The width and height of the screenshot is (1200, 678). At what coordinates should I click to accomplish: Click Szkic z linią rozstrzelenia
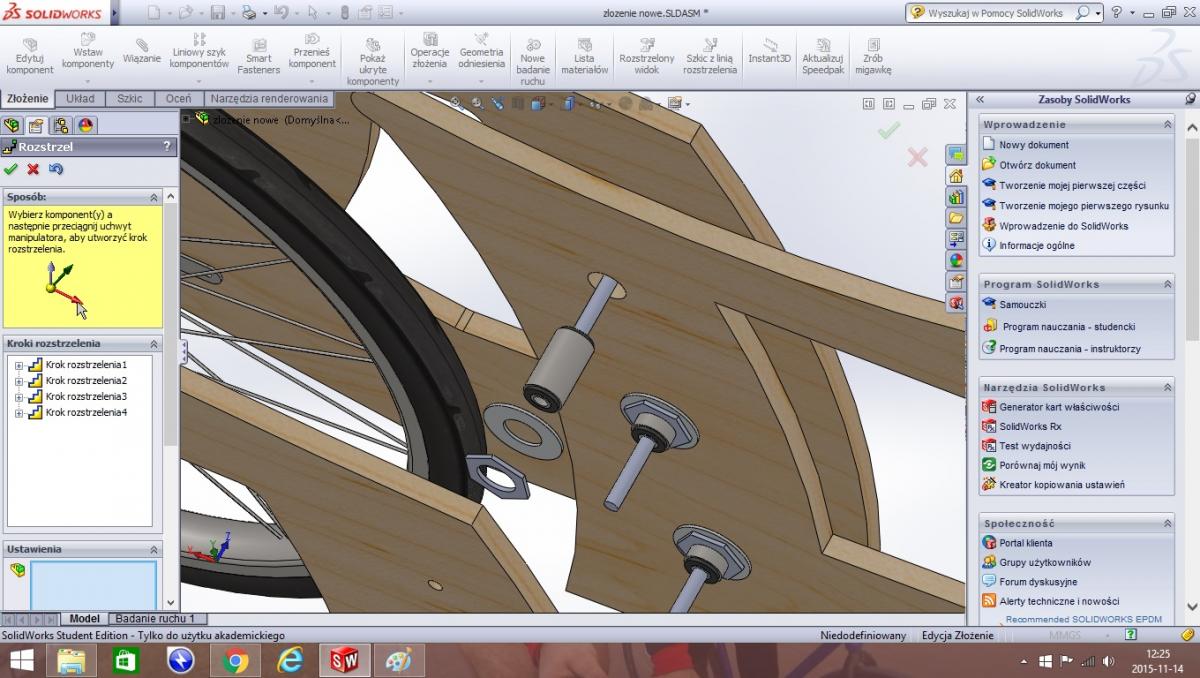click(710, 57)
